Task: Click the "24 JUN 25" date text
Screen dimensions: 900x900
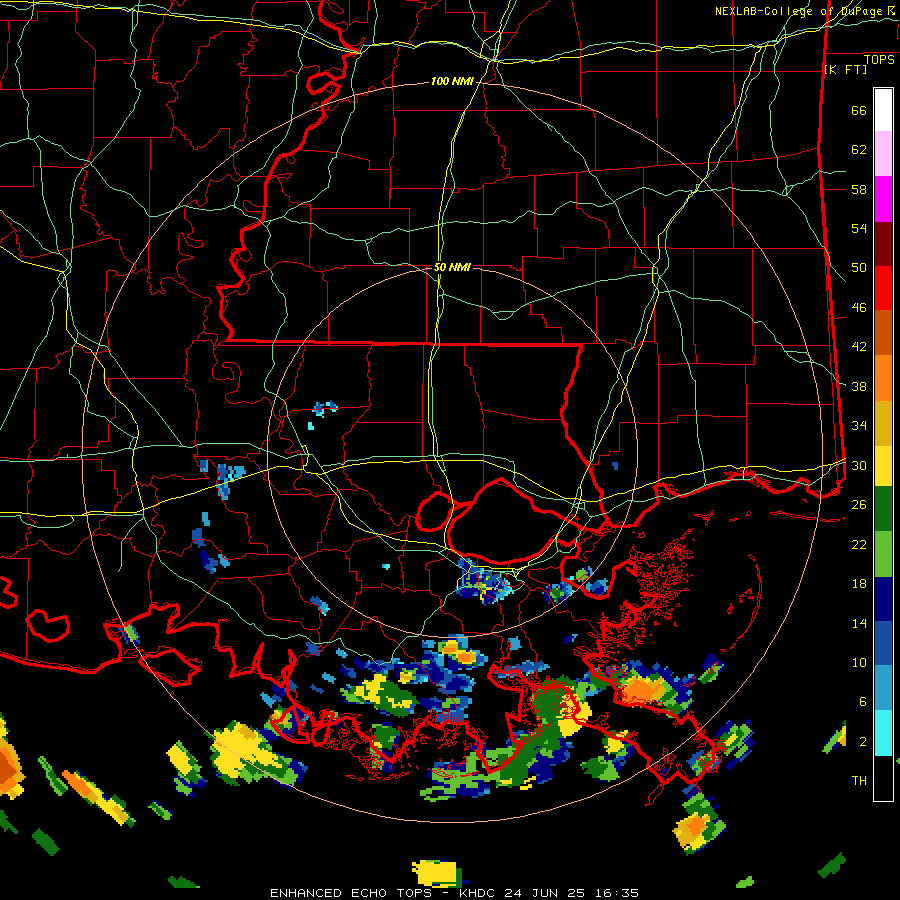Action: click(x=545, y=893)
